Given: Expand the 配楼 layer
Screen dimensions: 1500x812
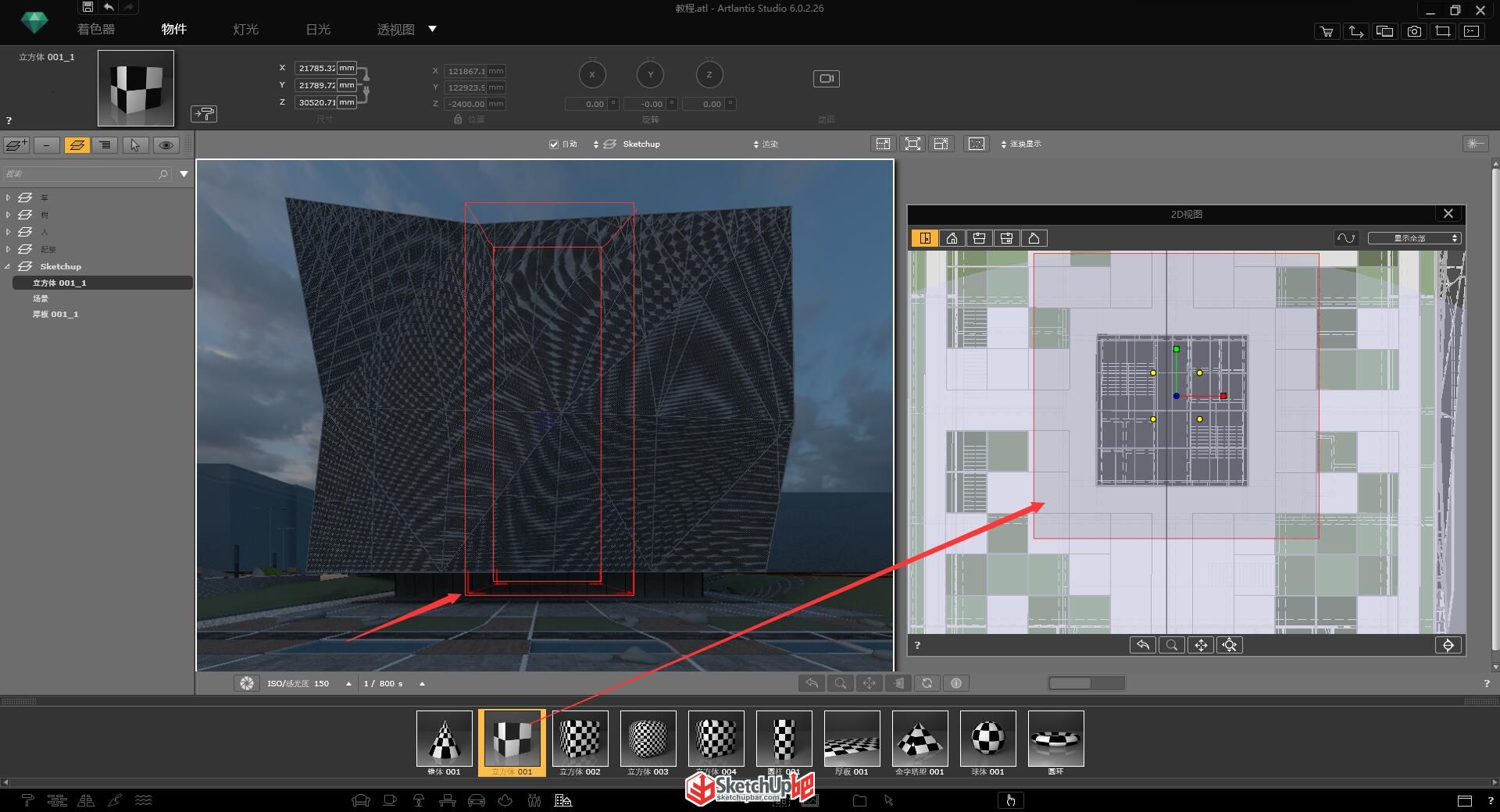Looking at the screenshot, I should pos(8,249).
